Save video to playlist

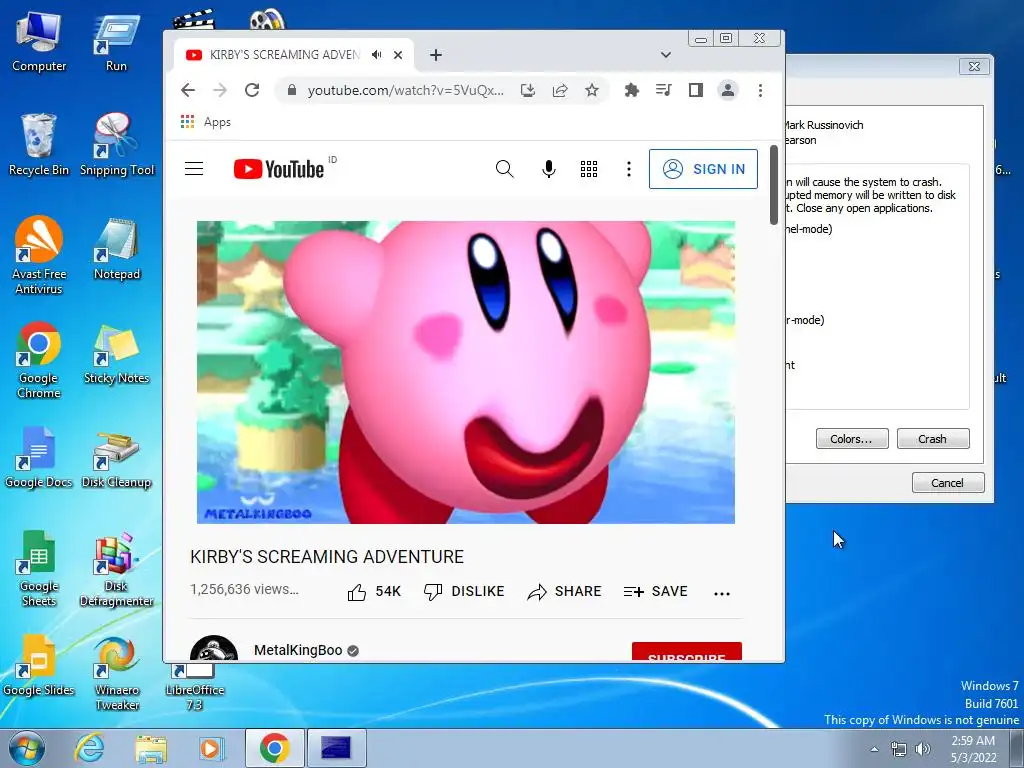coord(656,592)
